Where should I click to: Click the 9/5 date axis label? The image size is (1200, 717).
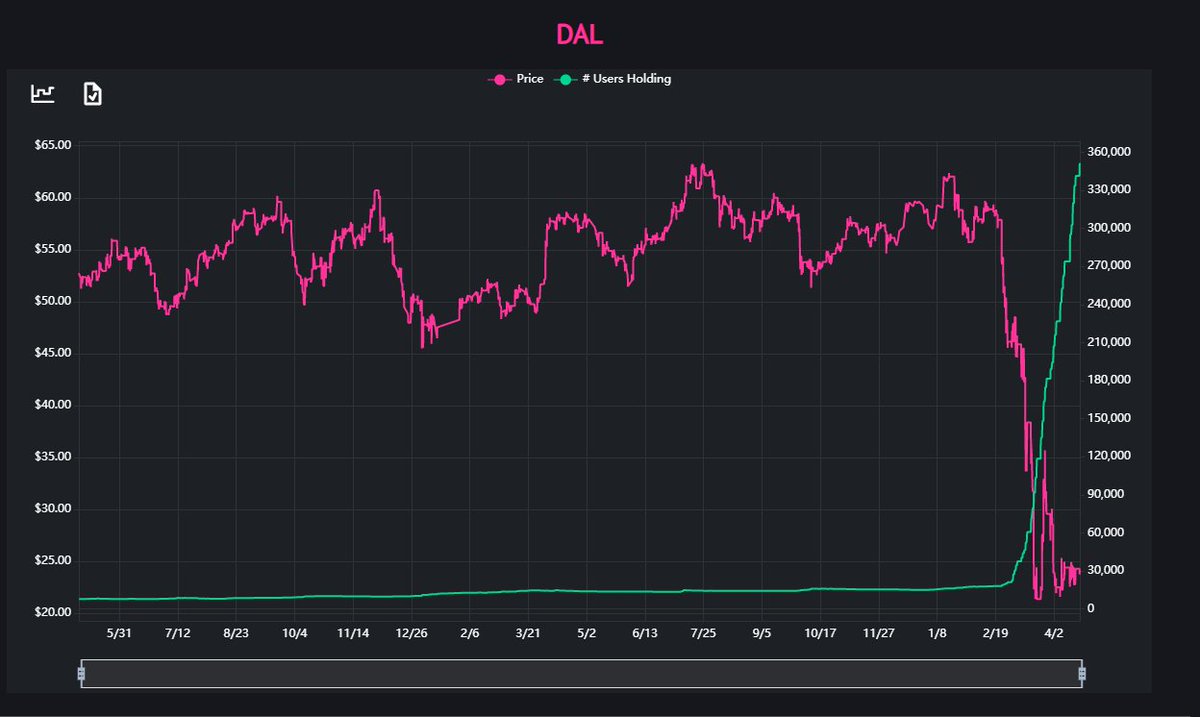[762, 634]
